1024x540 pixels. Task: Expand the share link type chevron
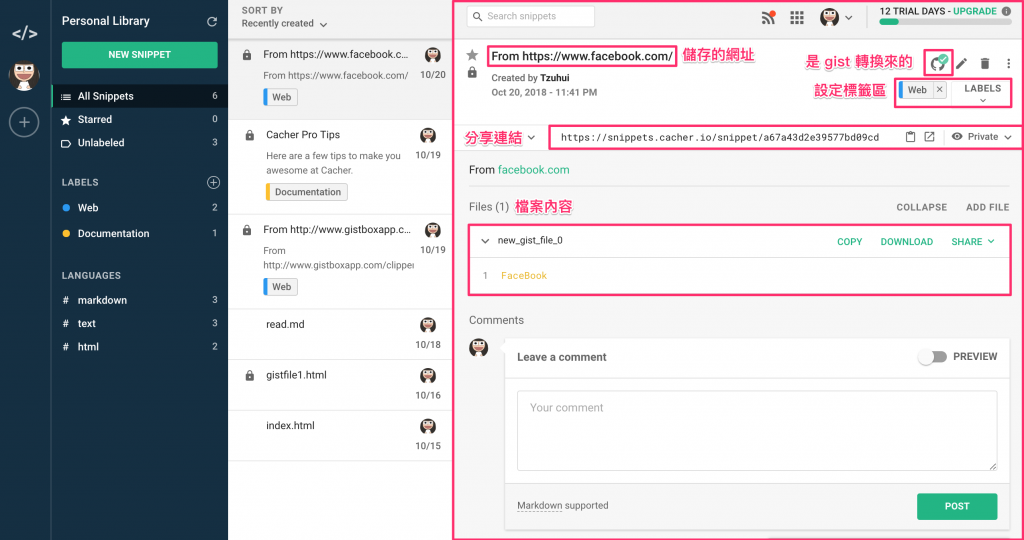click(x=532, y=138)
